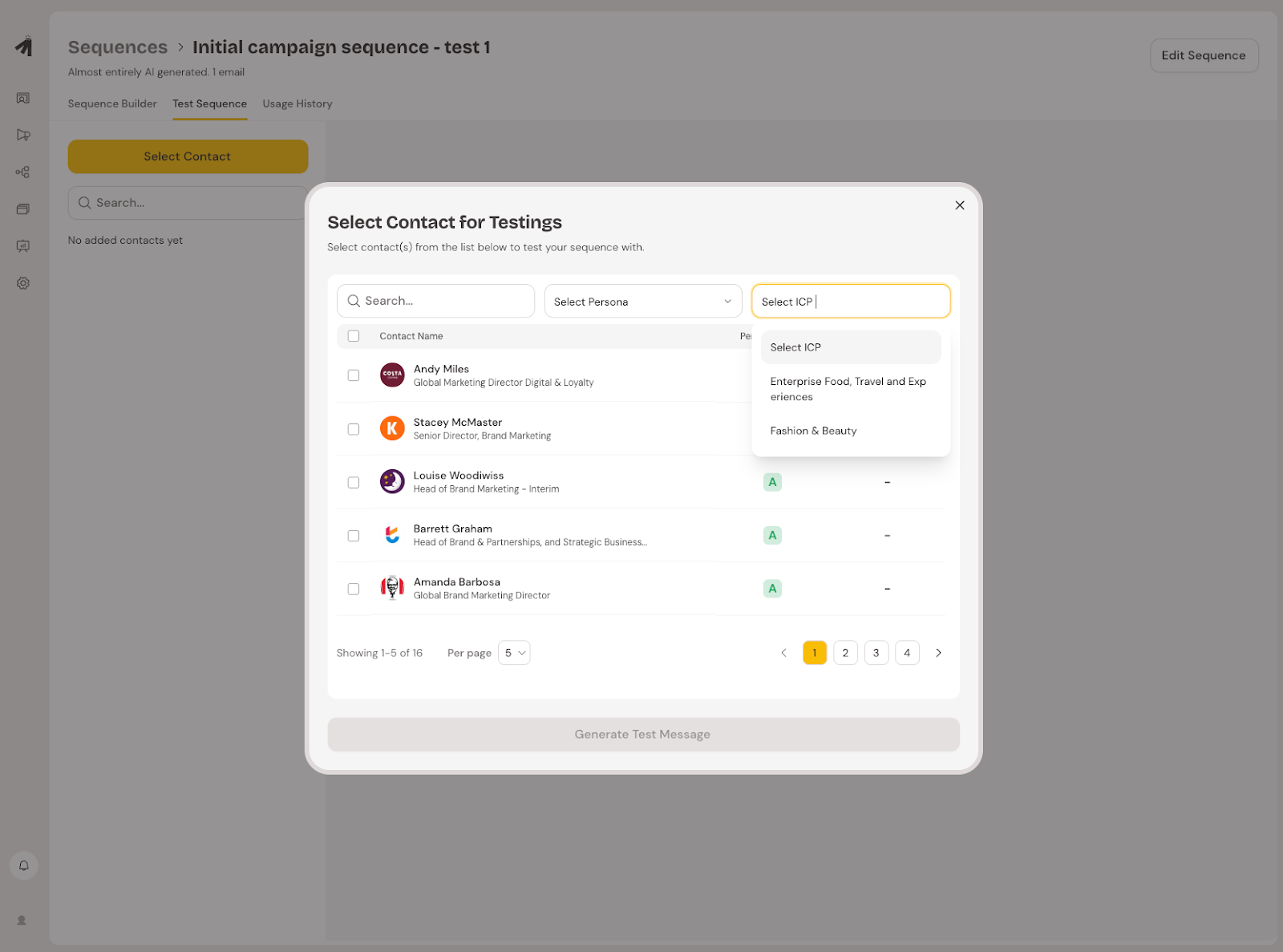The width and height of the screenshot is (1283, 952).
Task: Click the previous page arrow in pagination
Action: [x=783, y=653]
